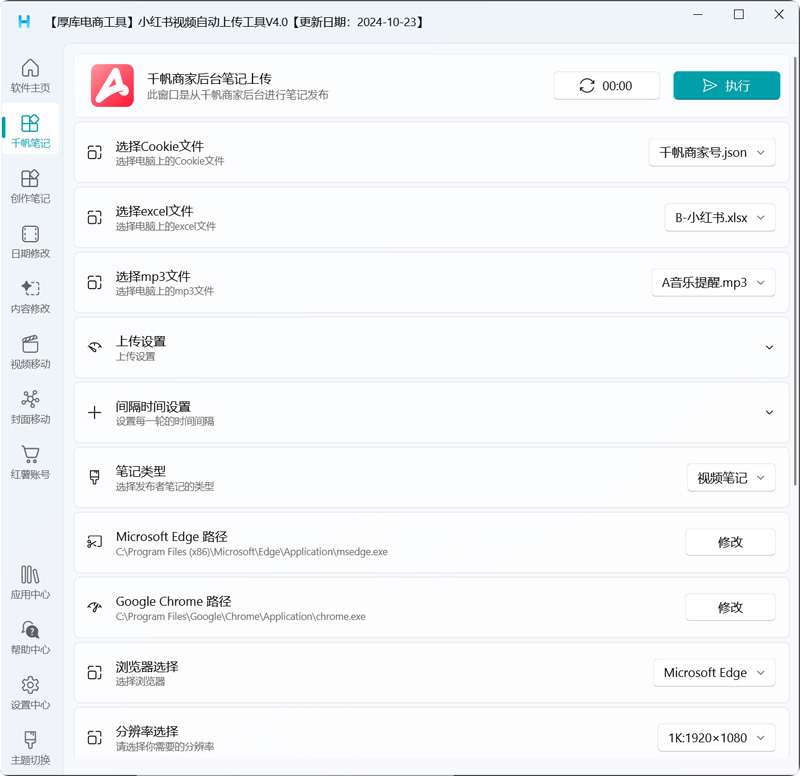800x776 pixels.
Task: Open the 1K:1920×1080 resolution dropdown
Action: [x=716, y=738]
